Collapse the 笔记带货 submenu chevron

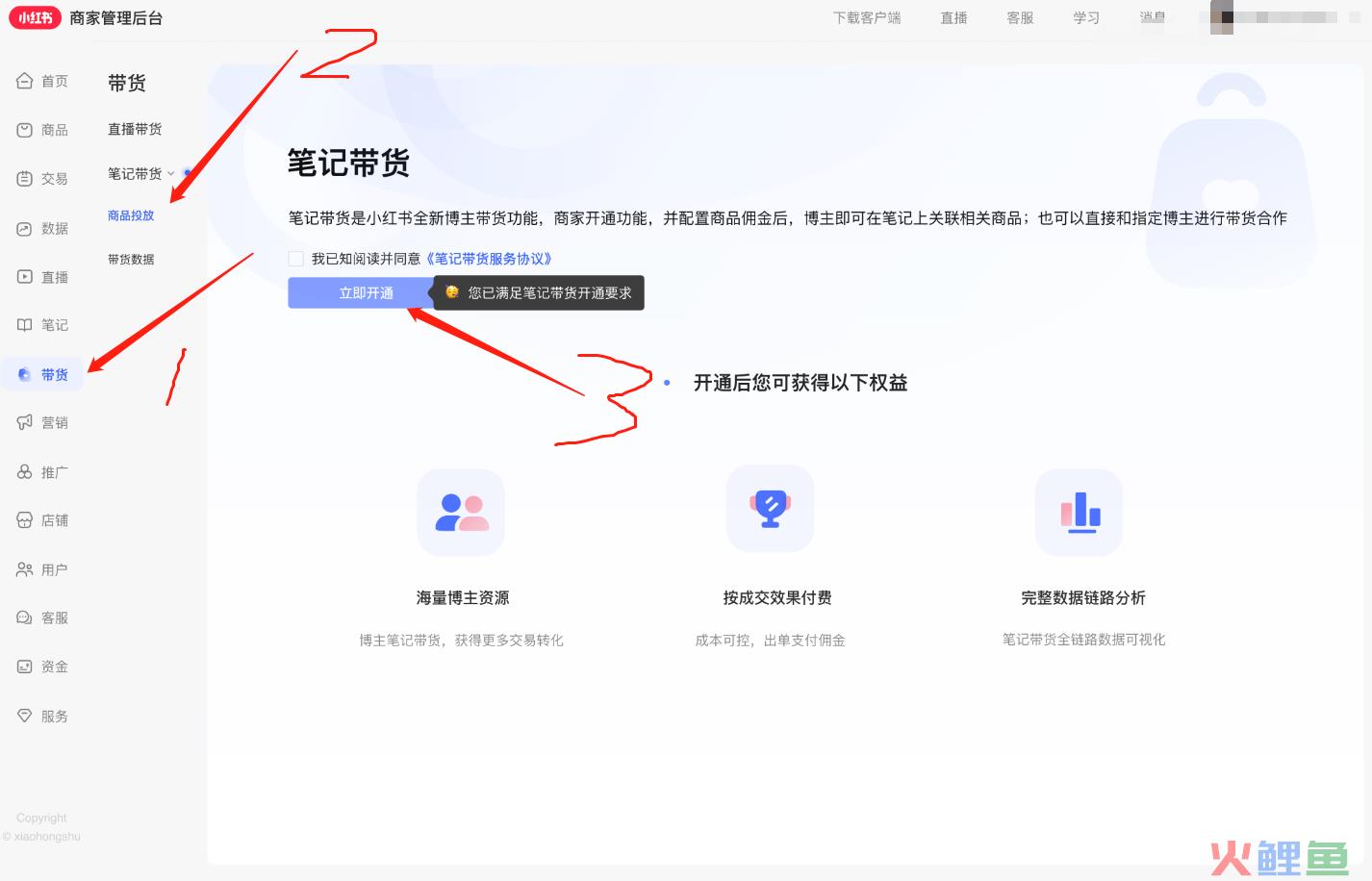[171, 174]
